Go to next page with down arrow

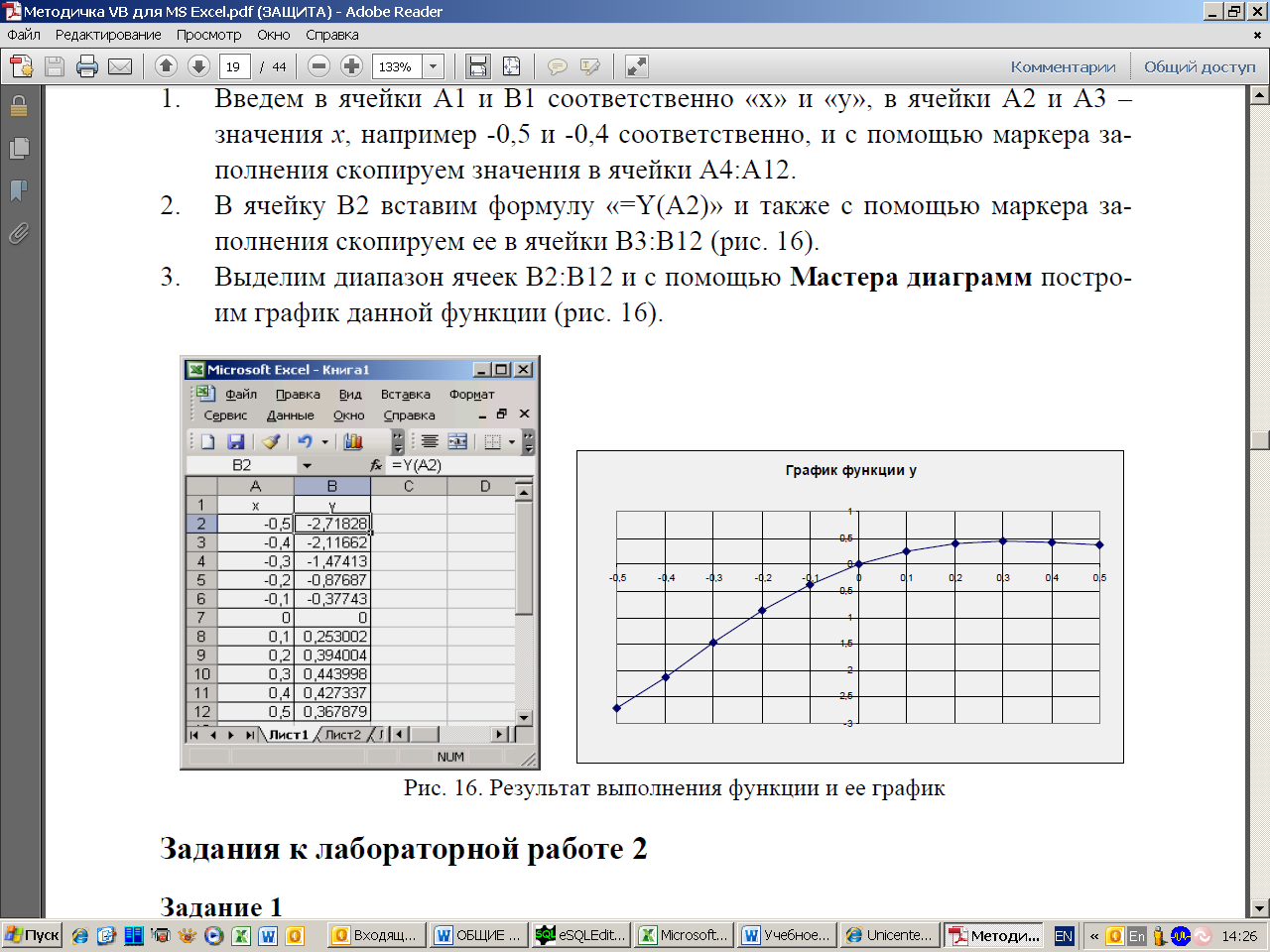pos(198,66)
